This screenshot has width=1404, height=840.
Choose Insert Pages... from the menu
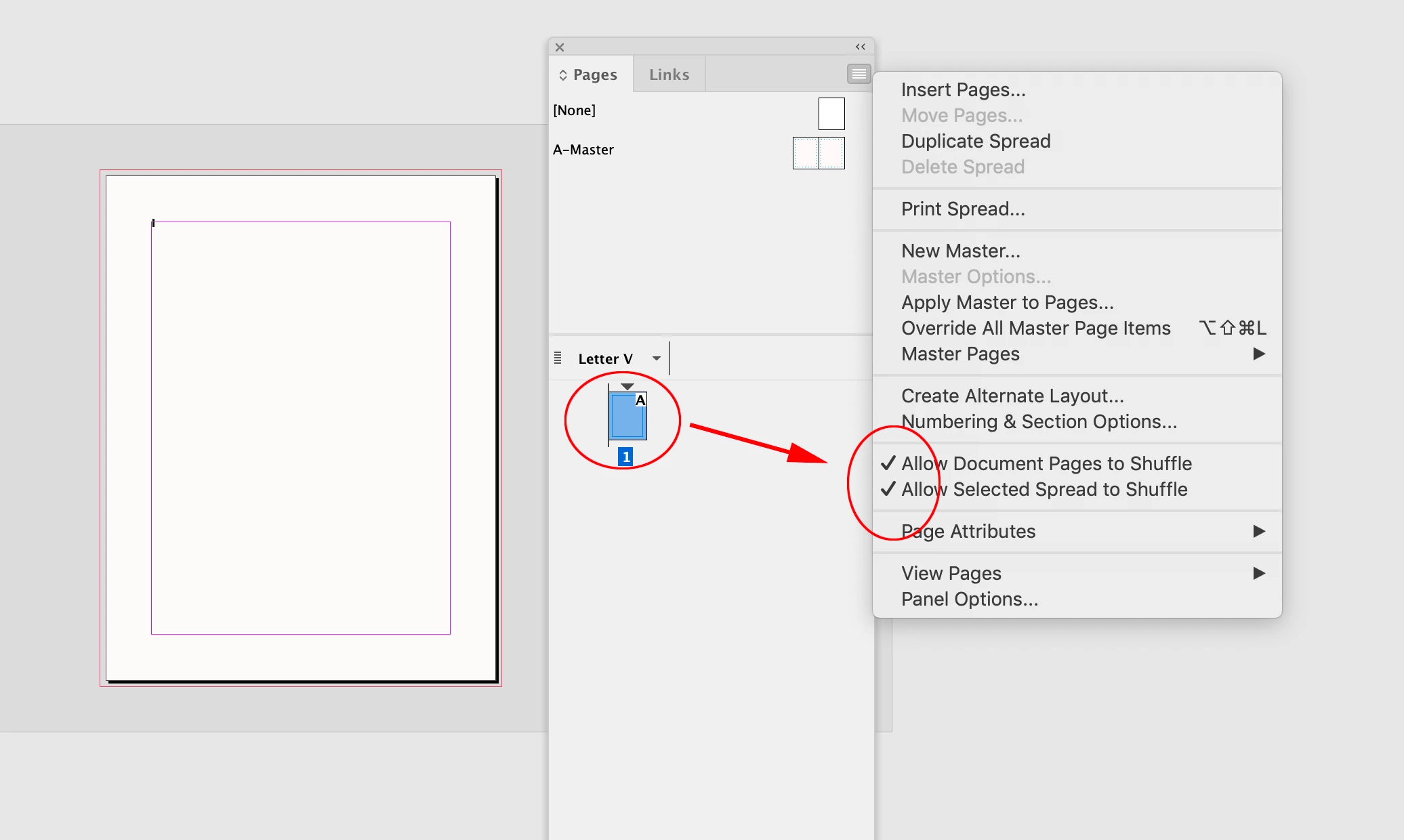[x=963, y=89]
